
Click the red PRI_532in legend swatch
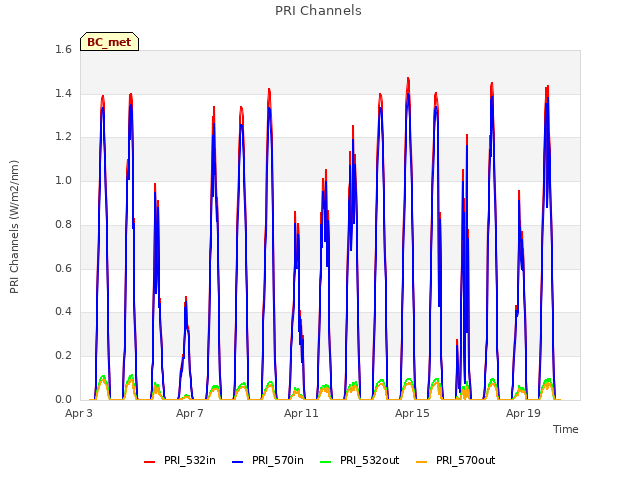(x=149, y=462)
